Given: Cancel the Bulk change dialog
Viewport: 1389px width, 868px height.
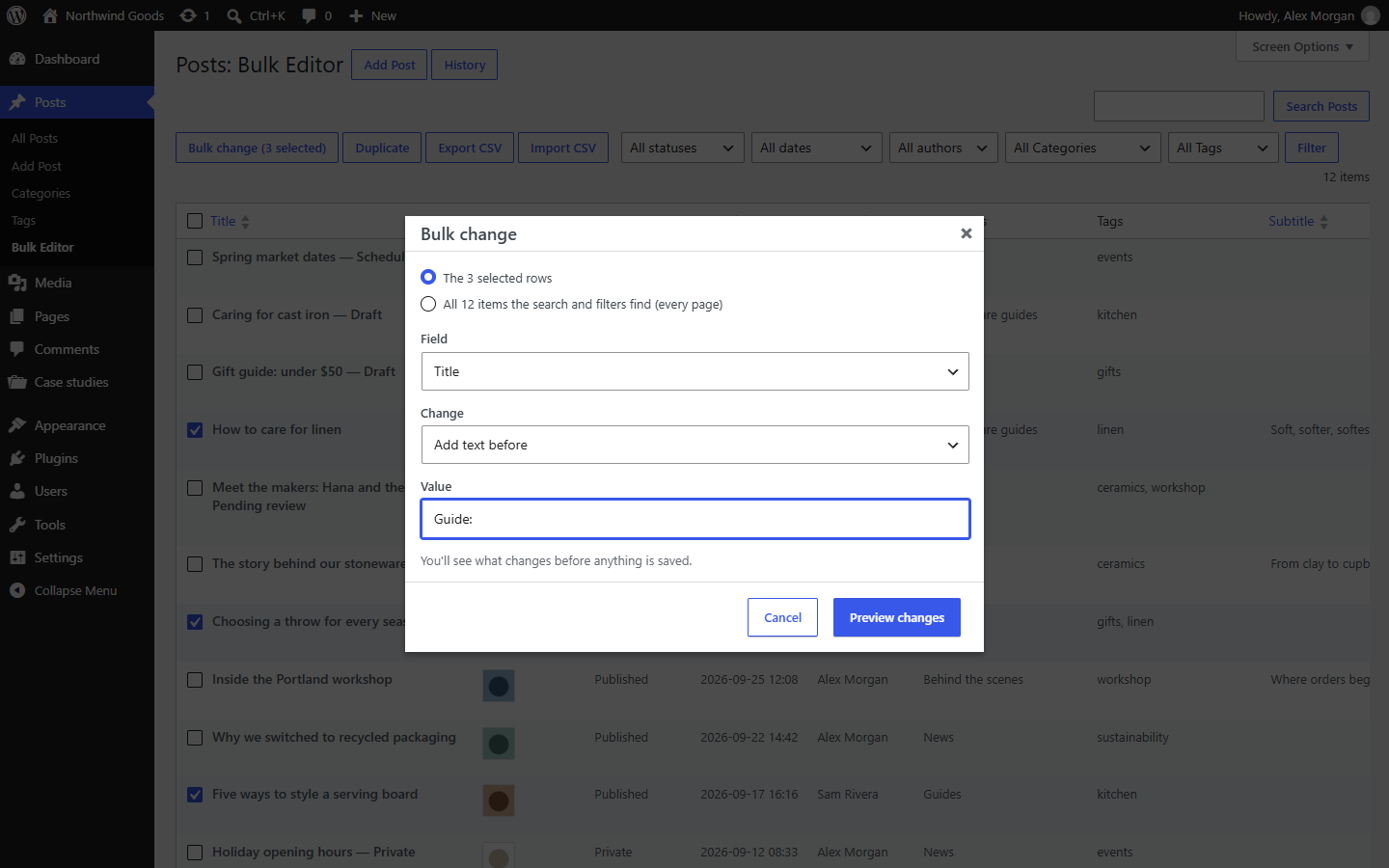Looking at the screenshot, I should click(x=782, y=617).
